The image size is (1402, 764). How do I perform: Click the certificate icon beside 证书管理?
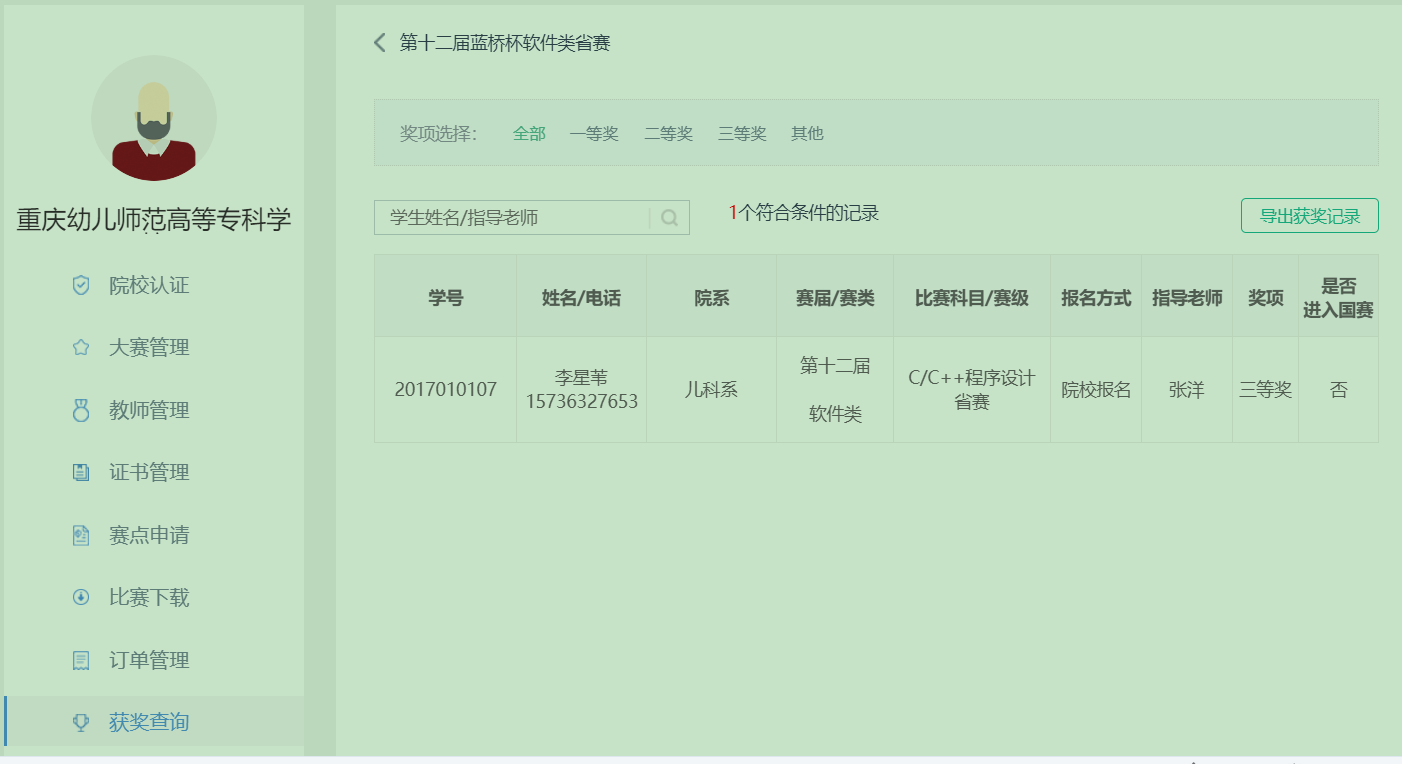pyautogui.click(x=81, y=473)
